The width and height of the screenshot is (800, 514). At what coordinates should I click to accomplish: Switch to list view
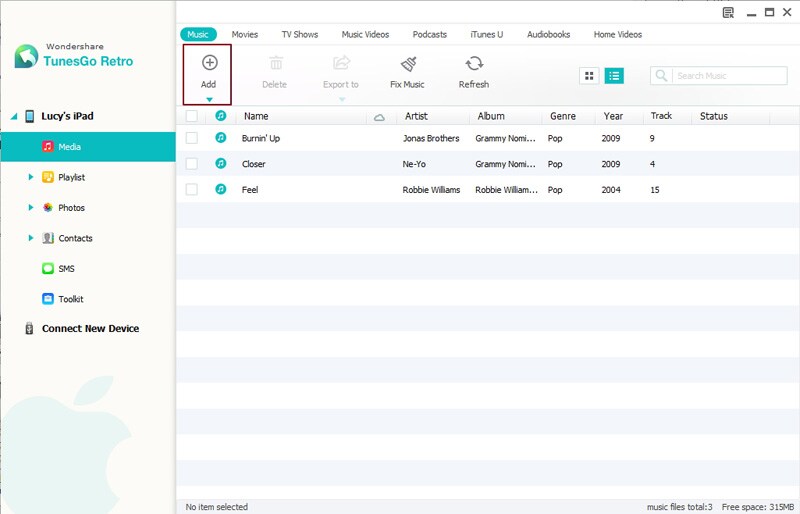coord(614,76)
